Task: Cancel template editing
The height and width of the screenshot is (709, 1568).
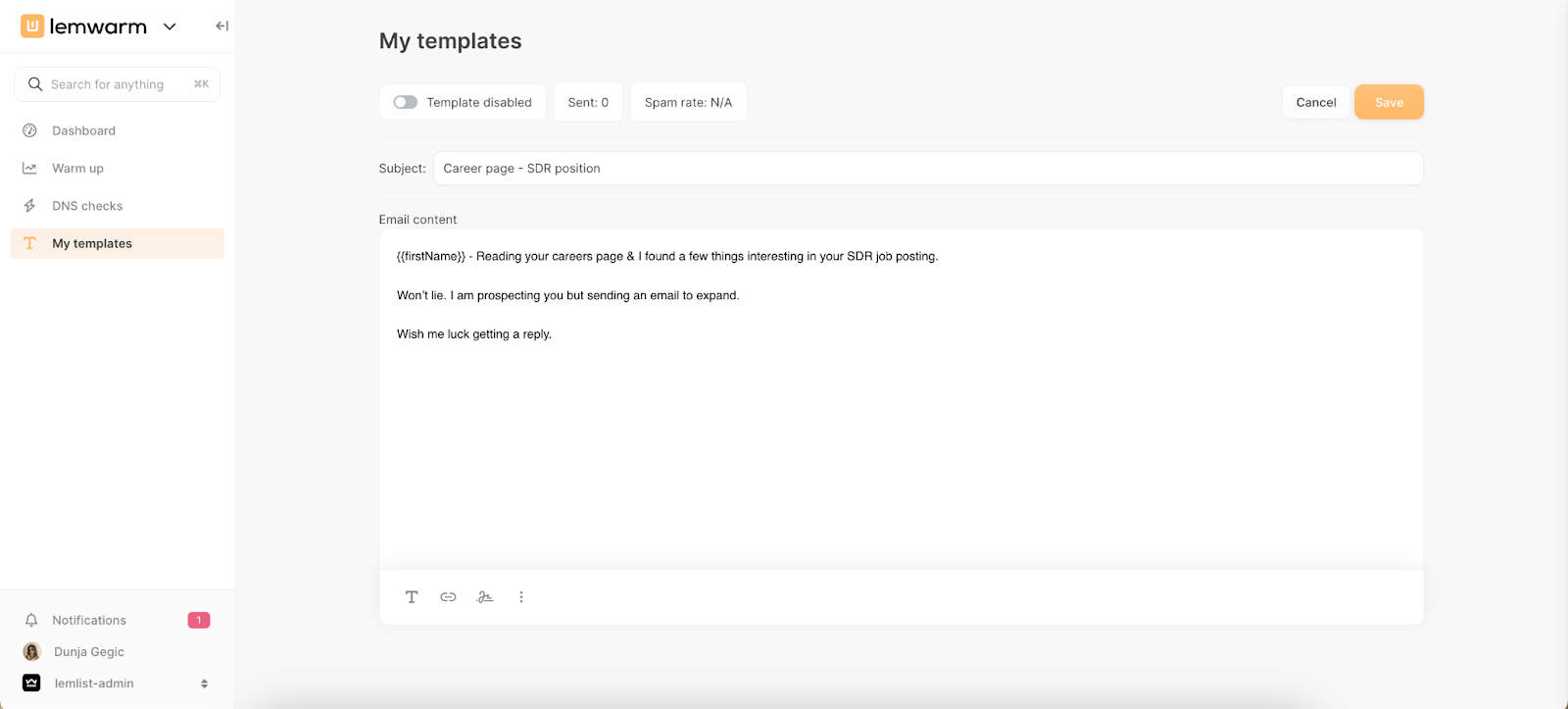Action: pos(1315,102)
